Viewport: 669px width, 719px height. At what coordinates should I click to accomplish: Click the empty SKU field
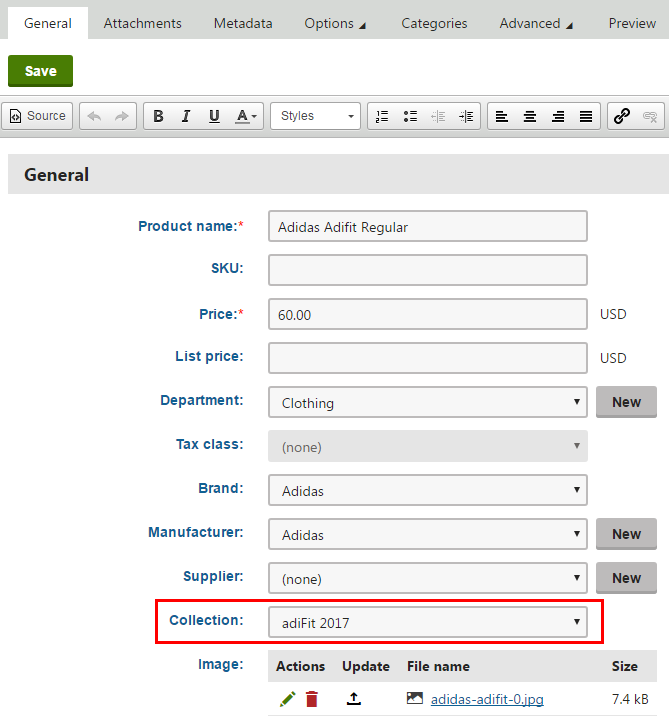click(428, 271)
